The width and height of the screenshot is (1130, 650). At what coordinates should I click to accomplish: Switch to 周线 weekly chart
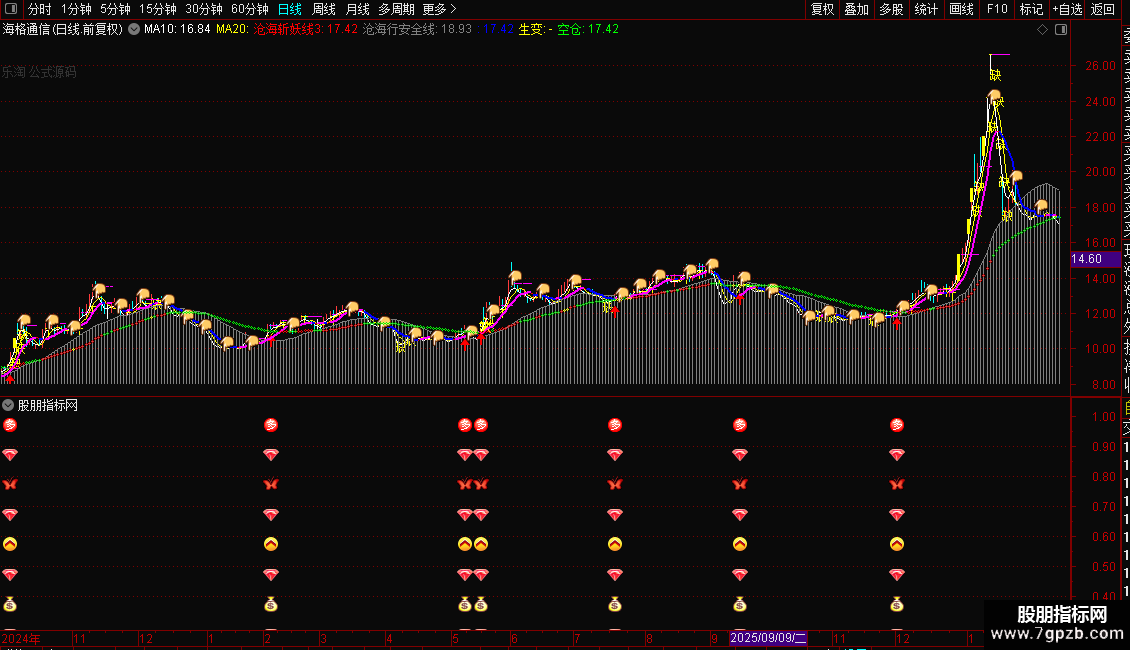324,9
